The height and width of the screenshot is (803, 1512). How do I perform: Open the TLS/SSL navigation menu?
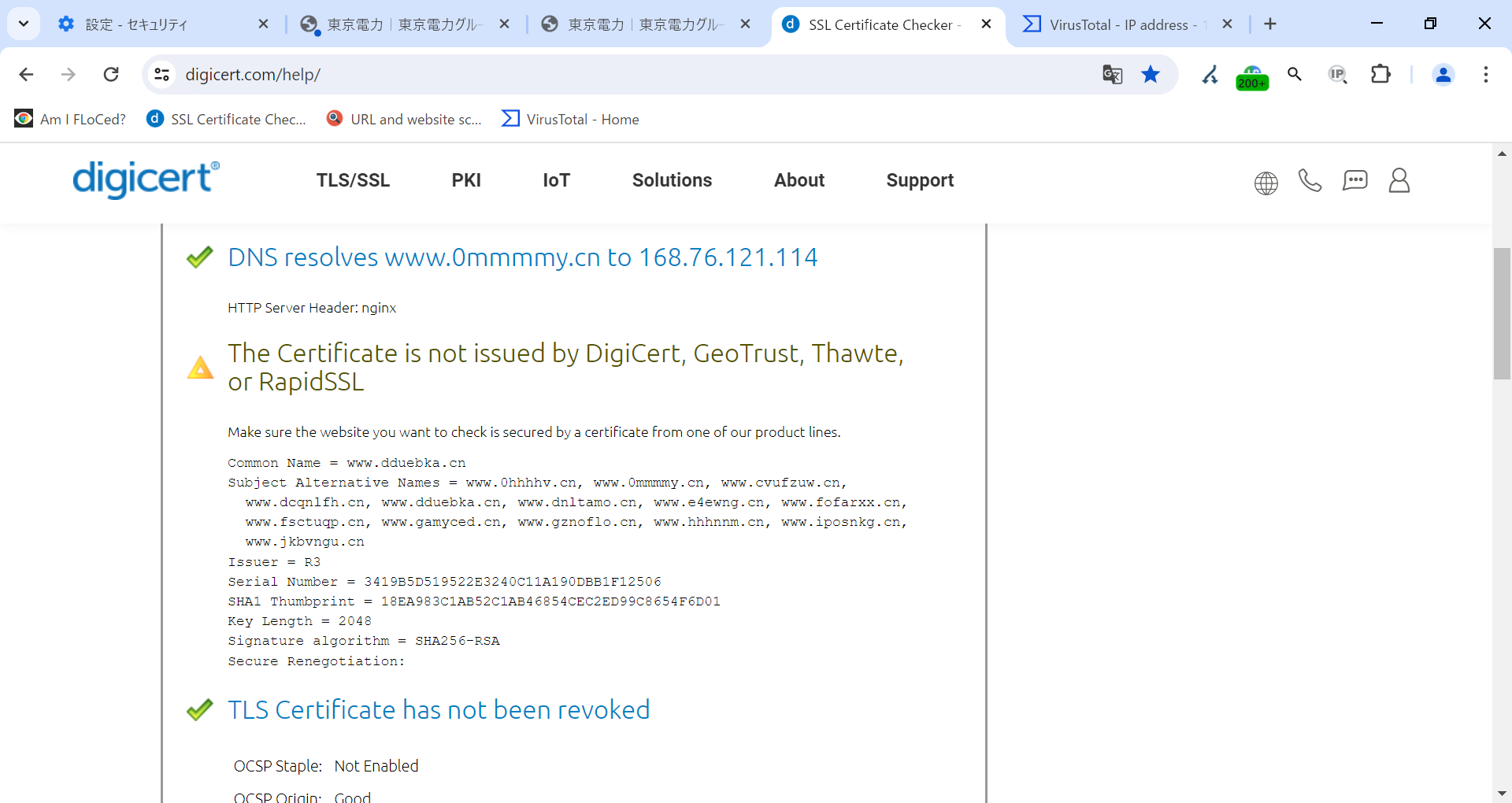coord(353,180)
